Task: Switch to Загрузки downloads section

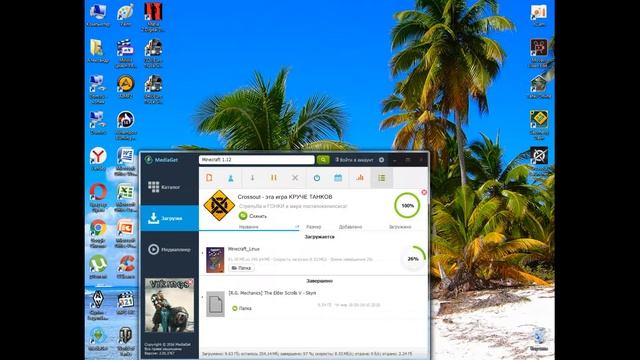Action: click(170, 218)
